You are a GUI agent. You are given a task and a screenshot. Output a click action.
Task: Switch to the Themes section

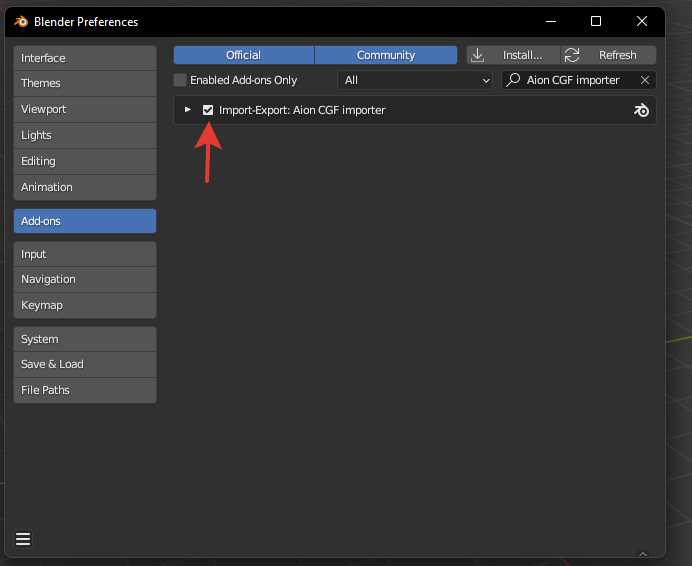pyautogui.click(x=85, y=83)
